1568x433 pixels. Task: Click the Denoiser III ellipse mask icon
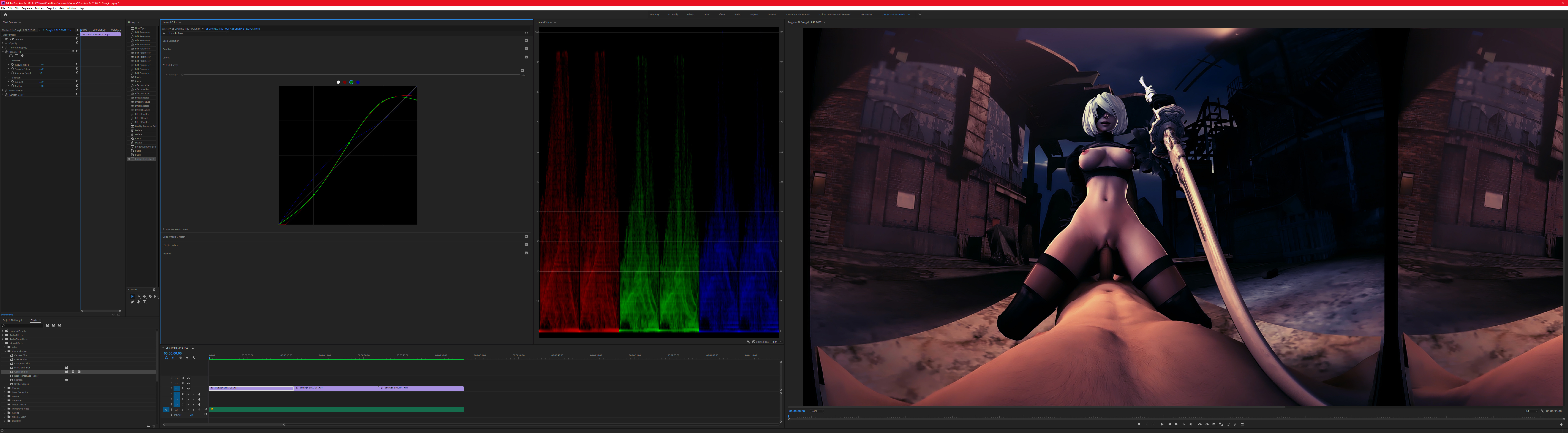coord(11,56)
